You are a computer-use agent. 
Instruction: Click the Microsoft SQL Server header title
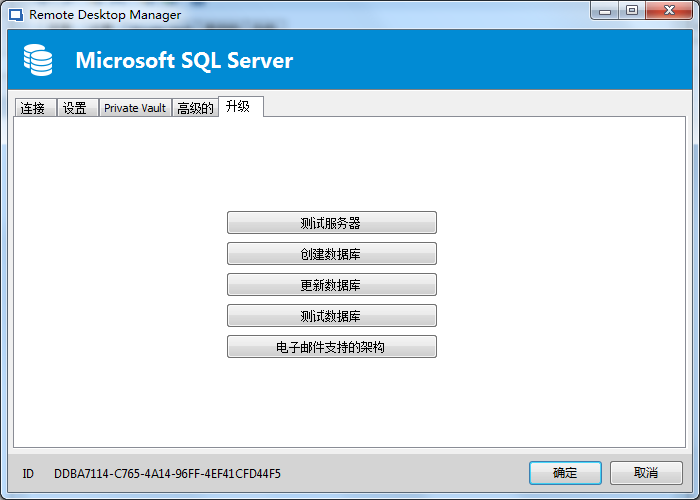point(184,60)
